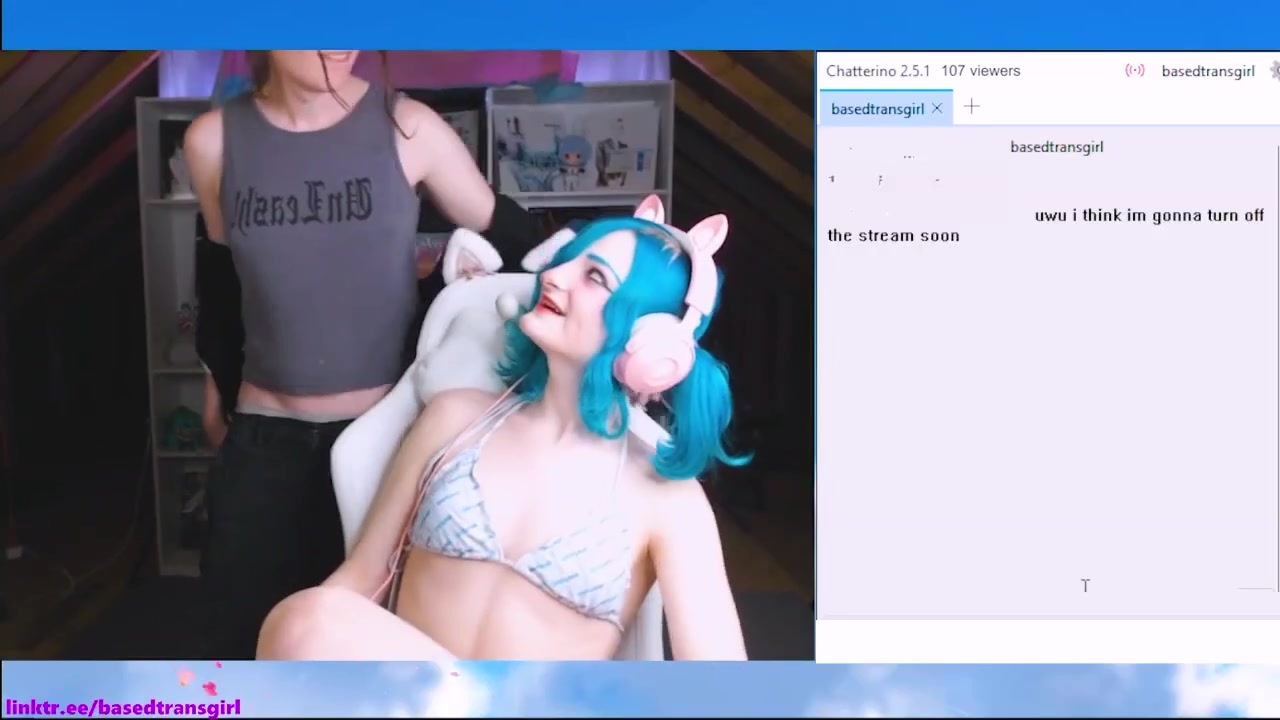Click the blue banner above the webcam
1280x720 pixels.
640,25
